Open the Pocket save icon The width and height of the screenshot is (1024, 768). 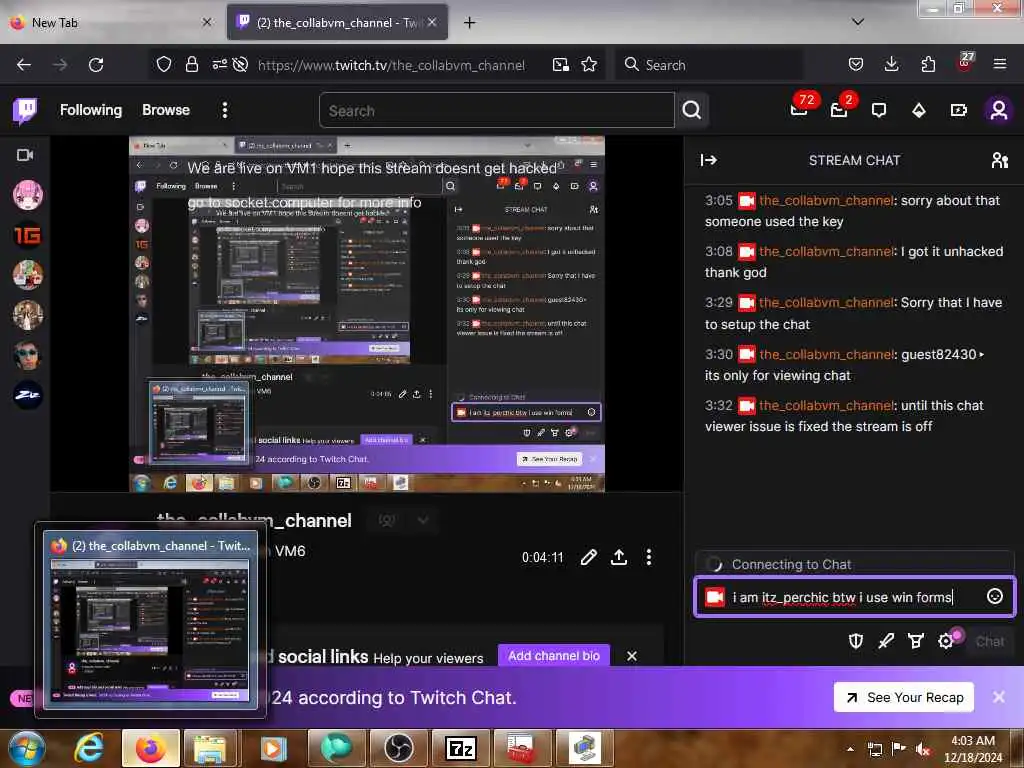(856, 64)
